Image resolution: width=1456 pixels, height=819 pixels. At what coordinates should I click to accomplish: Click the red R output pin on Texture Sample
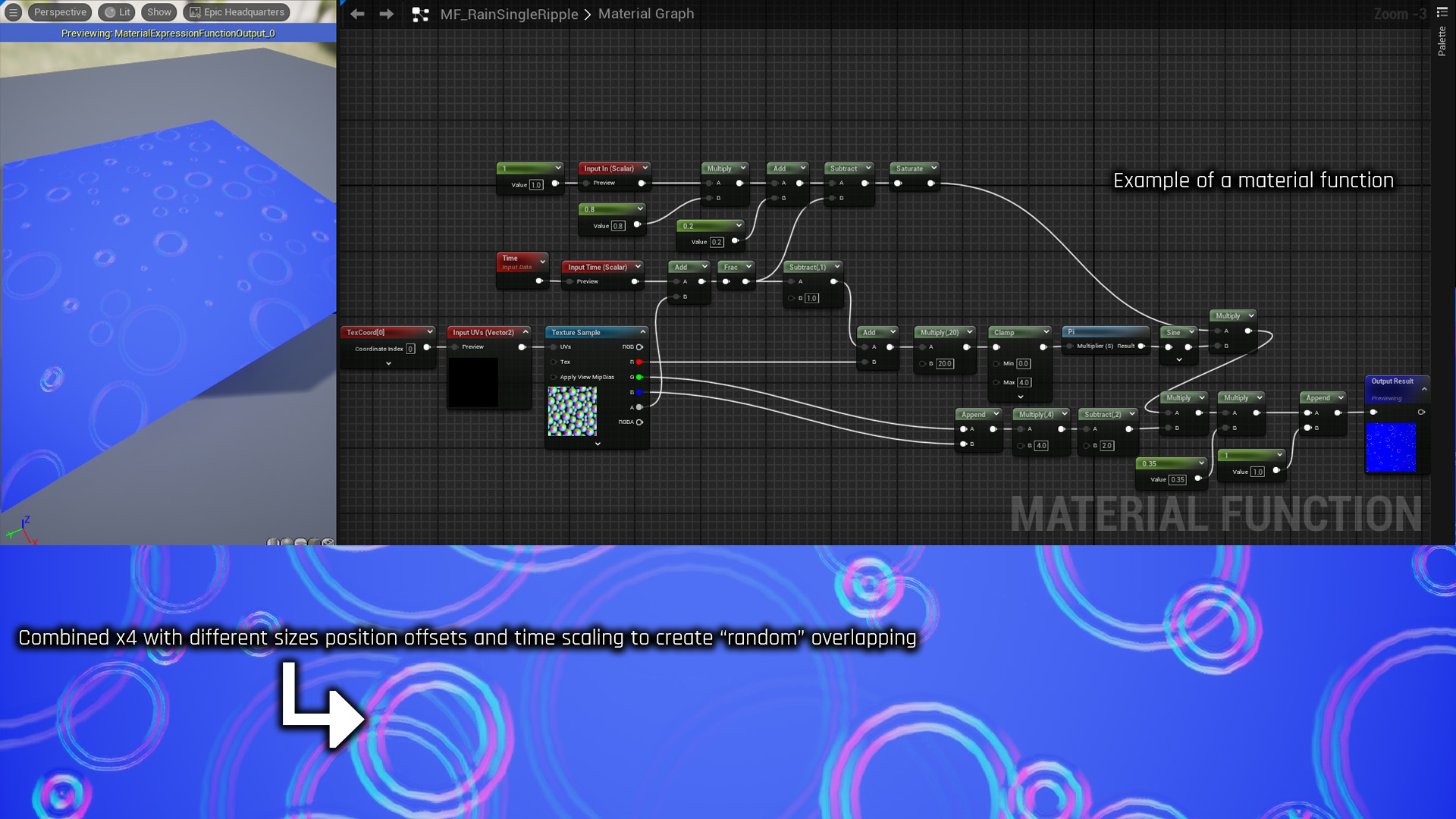[x=639, y=362]
